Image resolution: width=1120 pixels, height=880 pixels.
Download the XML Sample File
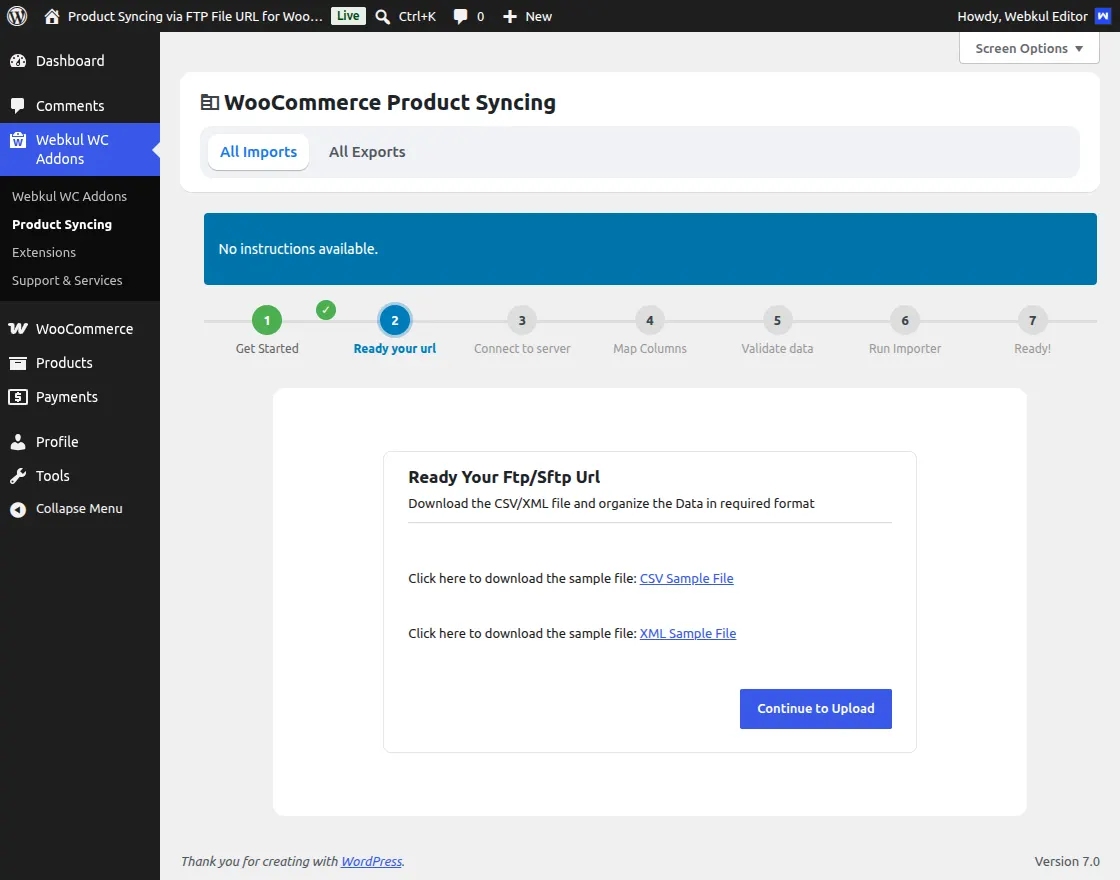(688, 634)
